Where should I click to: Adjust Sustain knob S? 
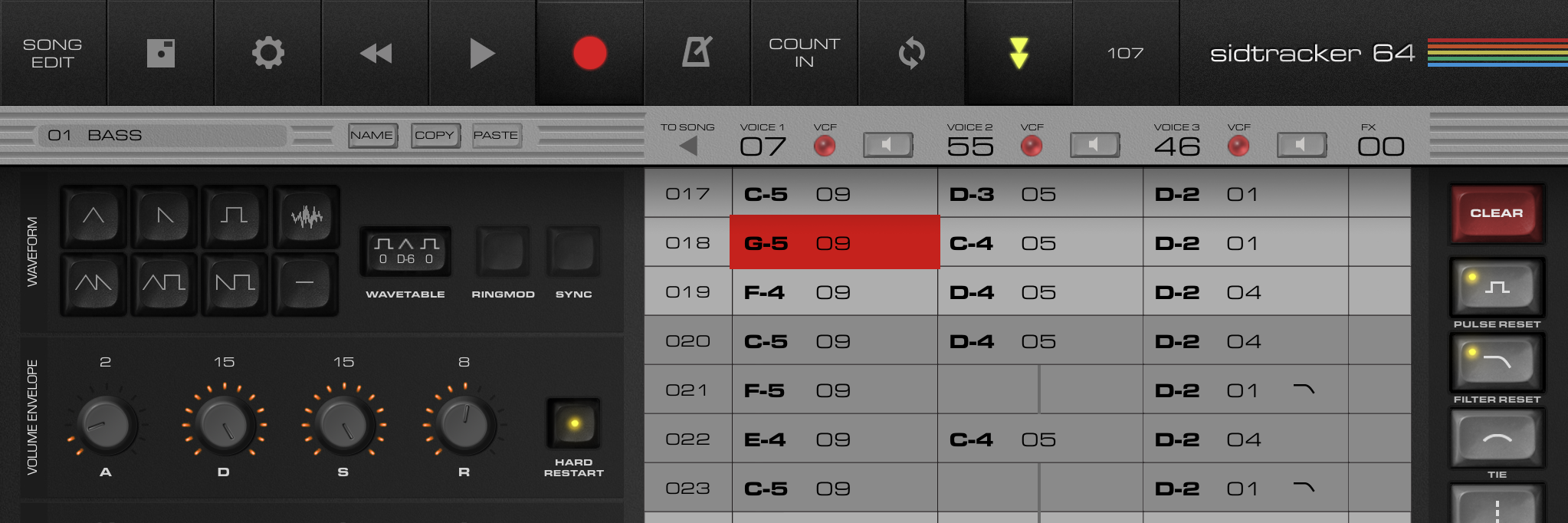coord(343,424)
